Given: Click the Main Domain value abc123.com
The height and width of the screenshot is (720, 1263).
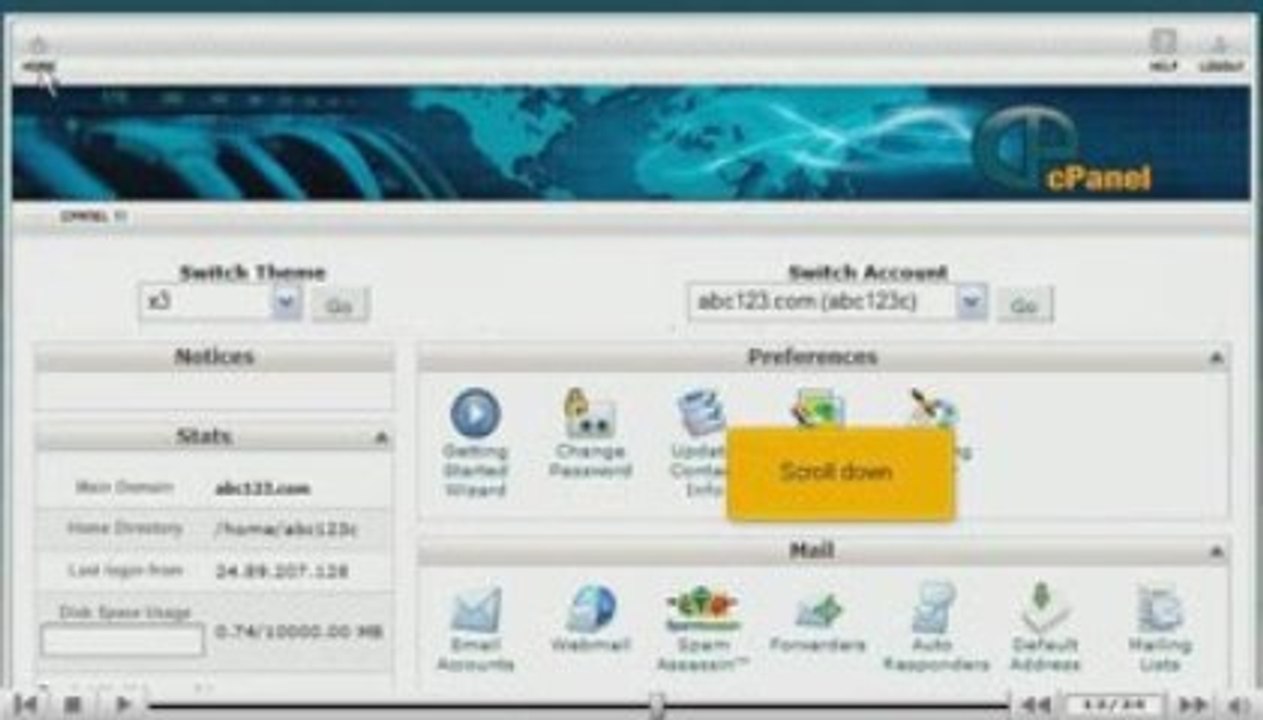Looking at the screenshot, I should pos(262,489).
